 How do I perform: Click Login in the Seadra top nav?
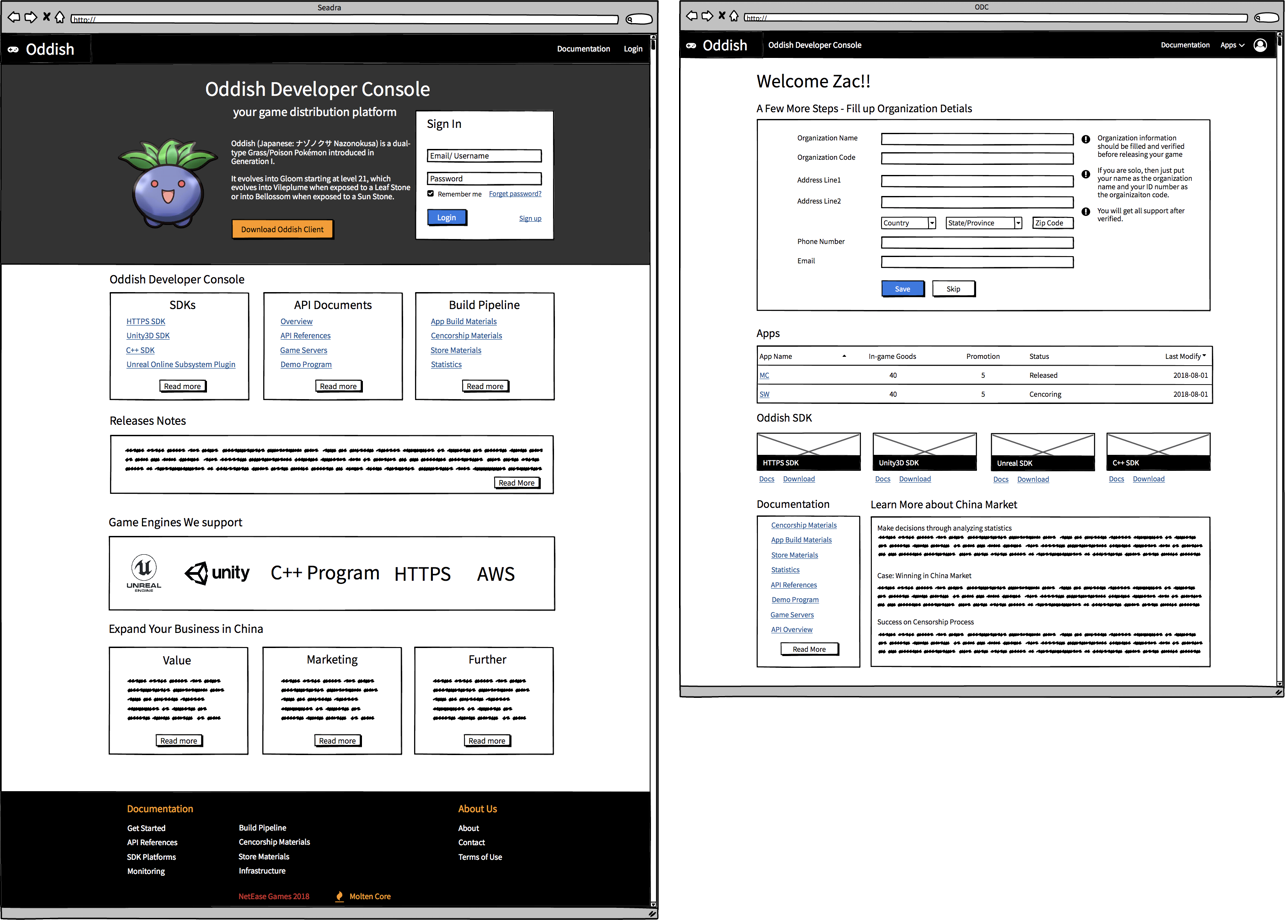pyautogui.click(x=633, y=49)
